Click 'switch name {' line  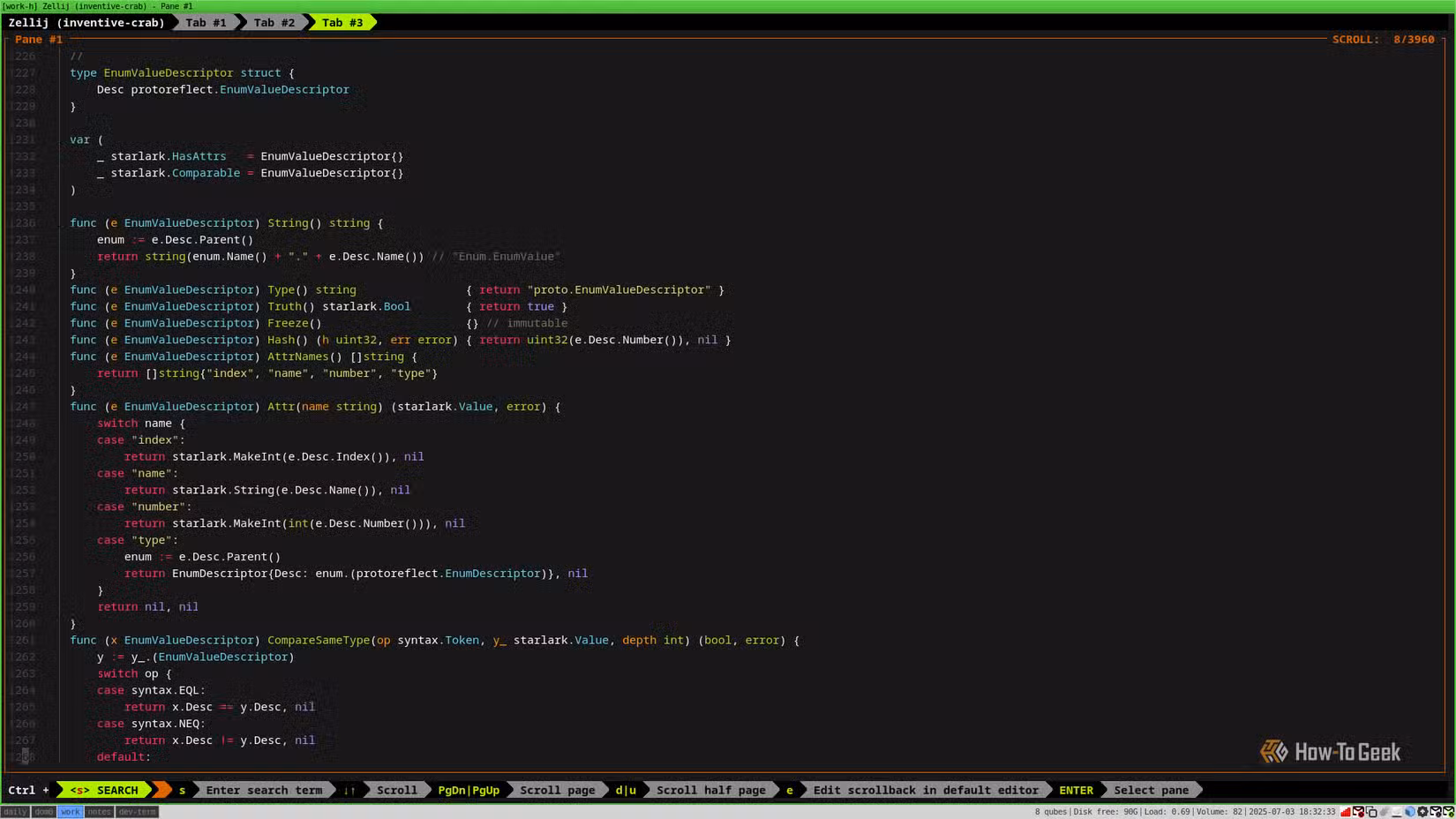tap(141, 425)
